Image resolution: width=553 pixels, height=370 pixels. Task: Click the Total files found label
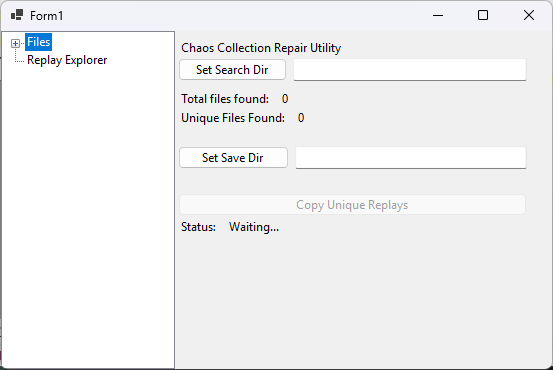[x=225, y=99]
